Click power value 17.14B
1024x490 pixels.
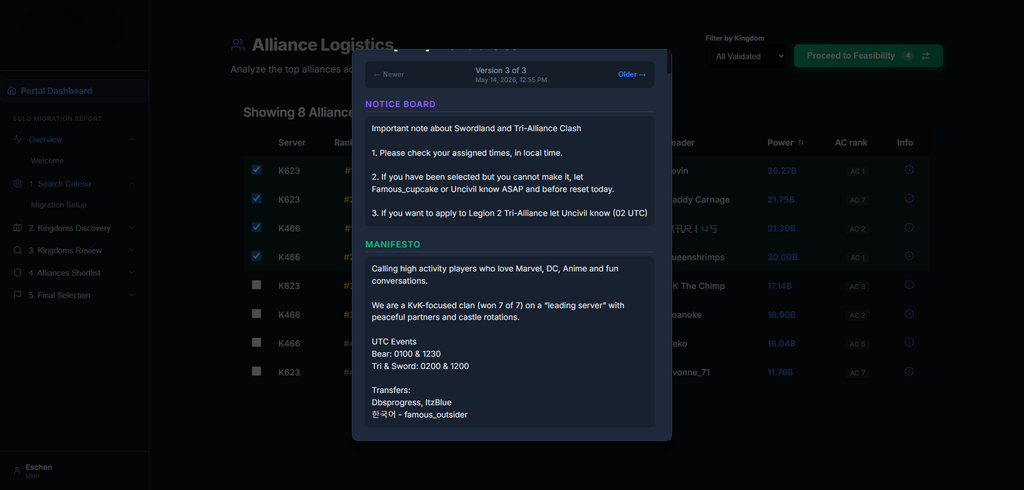click(x=779, y=286)
